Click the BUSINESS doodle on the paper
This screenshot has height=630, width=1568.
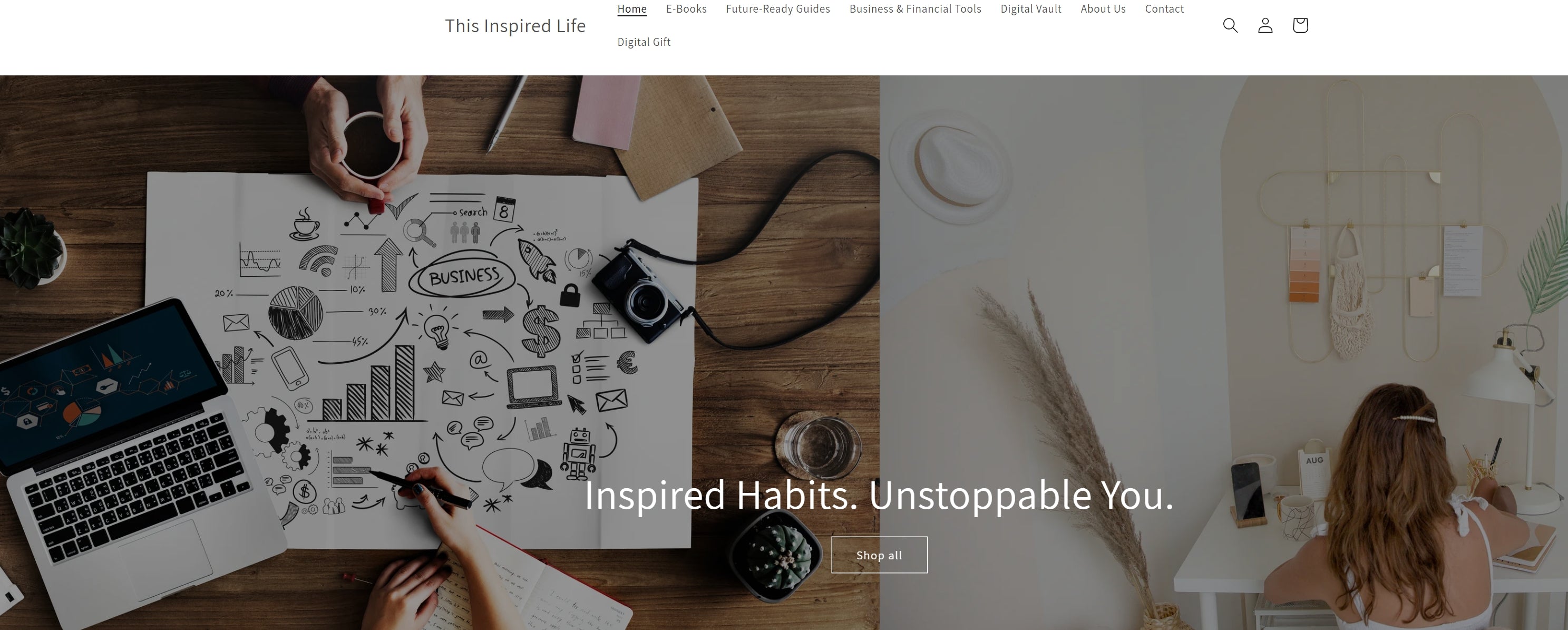[464, 277]
